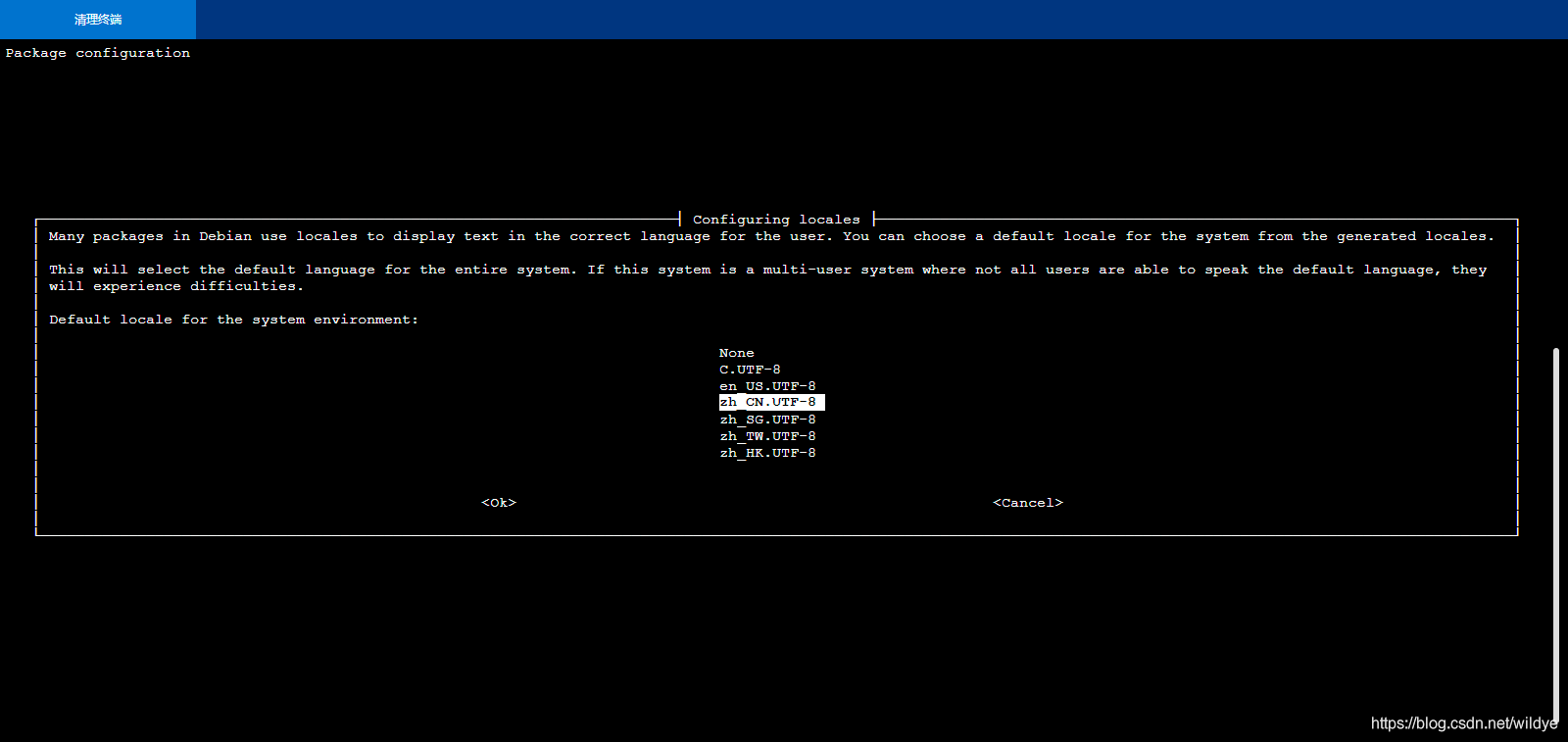Click the terminal vertical scrollbar
Screen dimensions: 1568x742
coord(1555,534)
